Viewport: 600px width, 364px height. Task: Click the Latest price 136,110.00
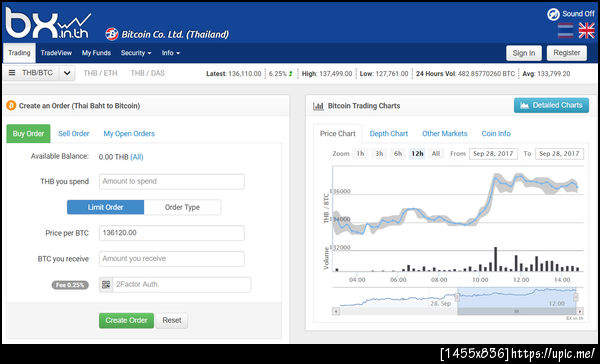(x=245, y=73)
